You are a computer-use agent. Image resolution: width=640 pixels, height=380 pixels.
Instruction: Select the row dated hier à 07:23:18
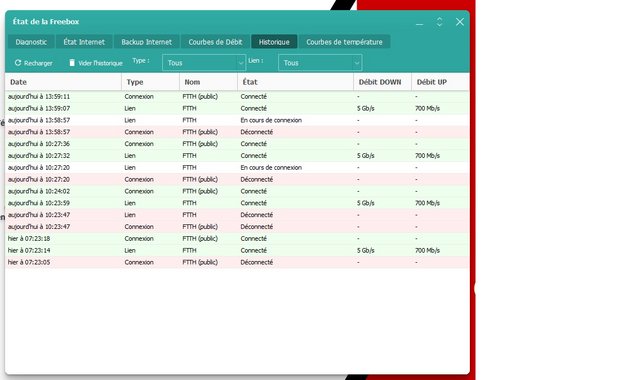tap(237, 239)
